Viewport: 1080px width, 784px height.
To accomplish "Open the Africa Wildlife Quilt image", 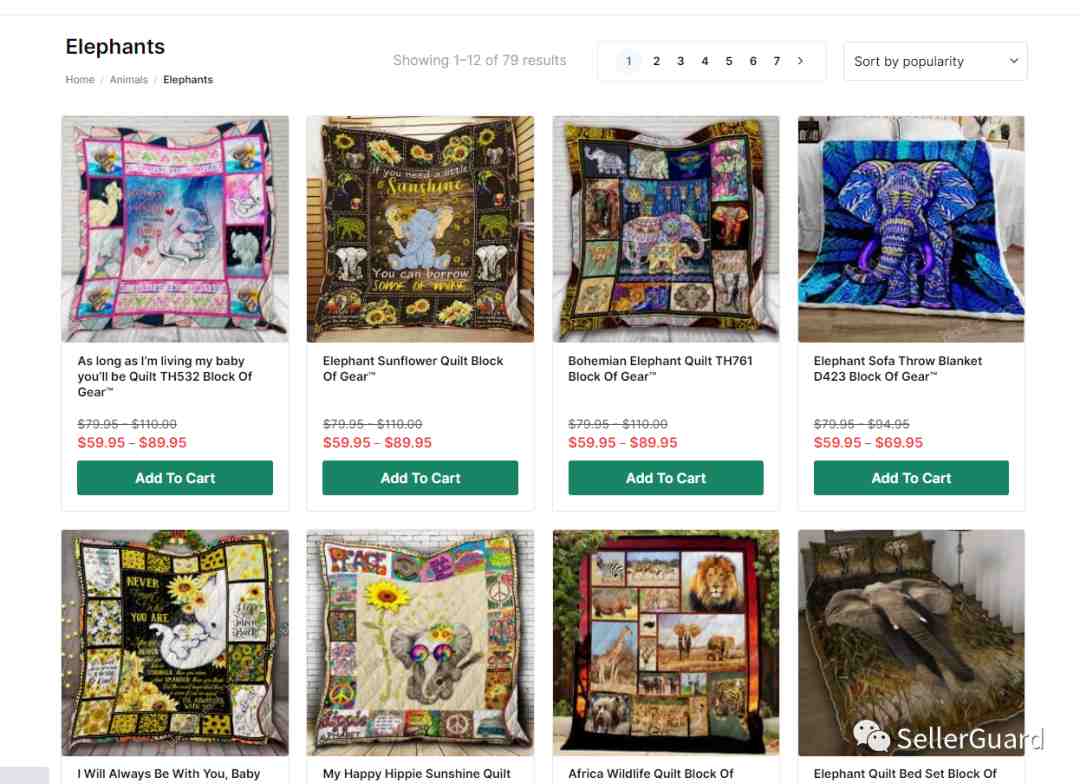I will [x=665, y=643].
